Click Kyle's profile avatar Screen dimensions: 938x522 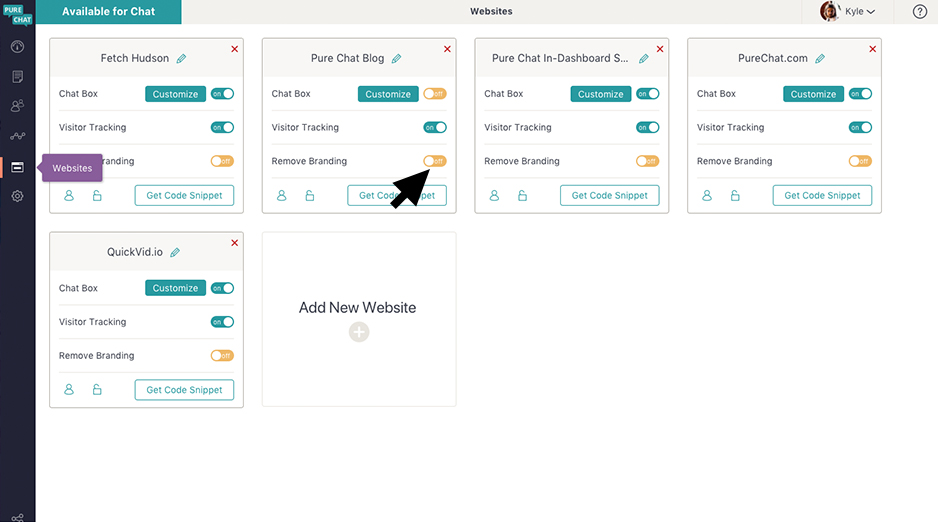pyautogui.click(x=830, y=11)
